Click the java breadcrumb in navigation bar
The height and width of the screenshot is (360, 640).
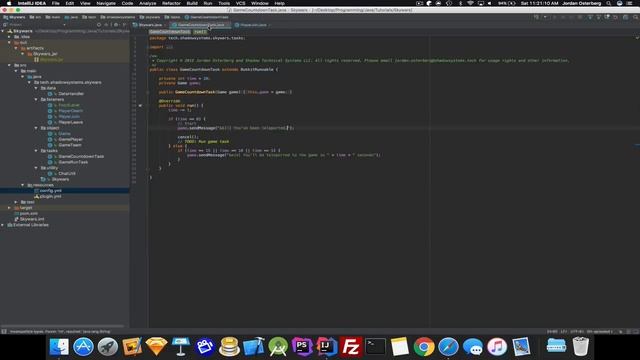tap(71, 17)
